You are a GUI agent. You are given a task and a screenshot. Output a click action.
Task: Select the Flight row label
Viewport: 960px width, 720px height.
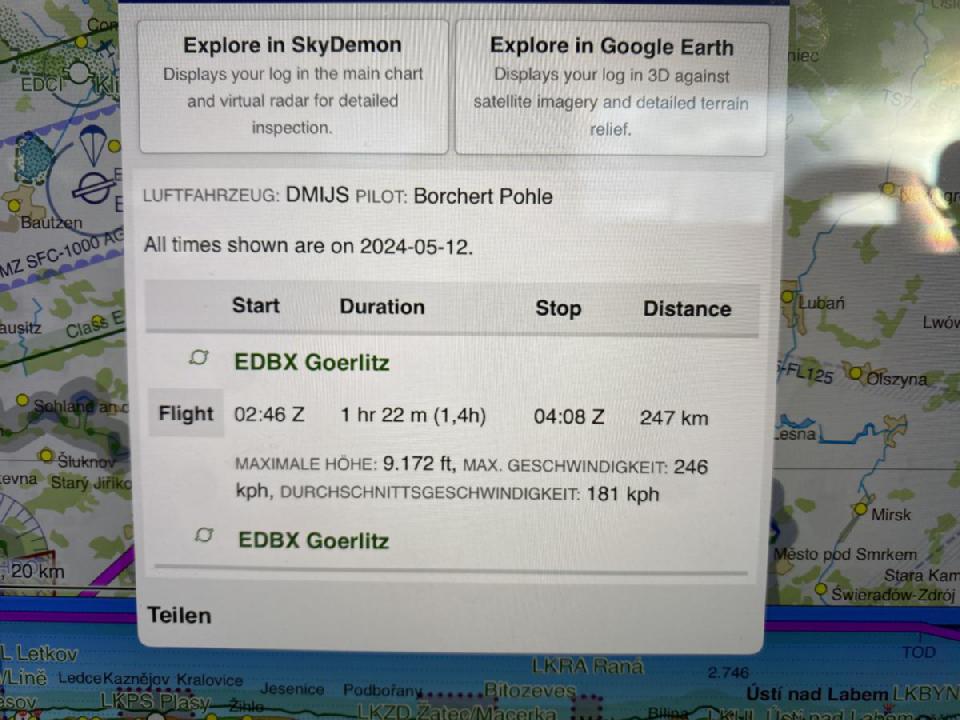tap(186, 413)
